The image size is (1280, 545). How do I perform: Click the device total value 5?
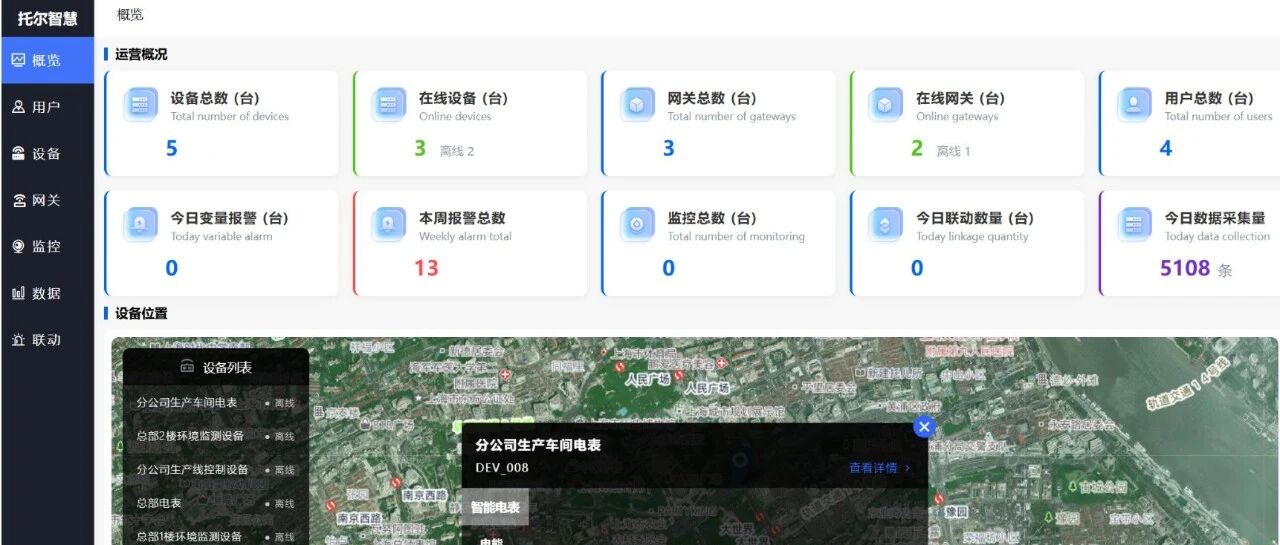pos(172,149)
